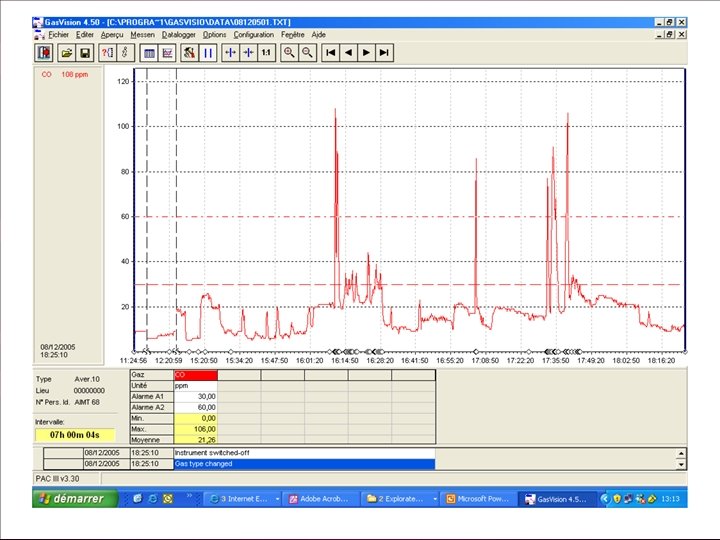Image resolution: width=720 pixels, height=540 pixels.
Task: Open the Datalogger menu
Action: point(178,34)
